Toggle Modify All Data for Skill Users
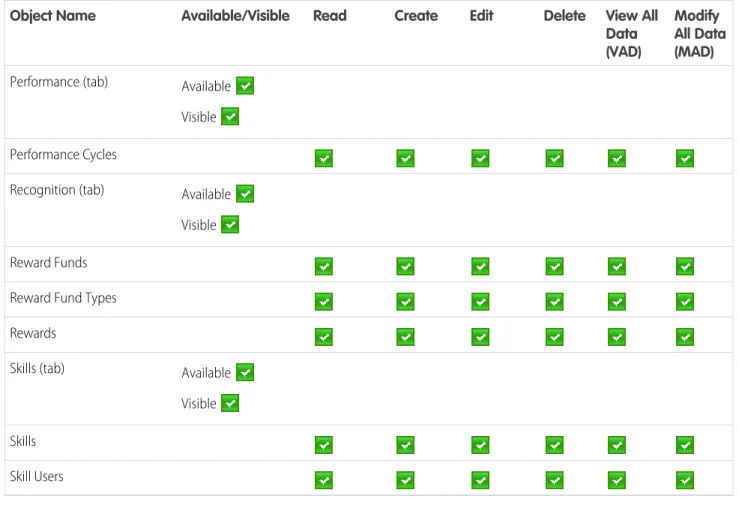Viewport: 739px width, 505px height. point(685,480)
